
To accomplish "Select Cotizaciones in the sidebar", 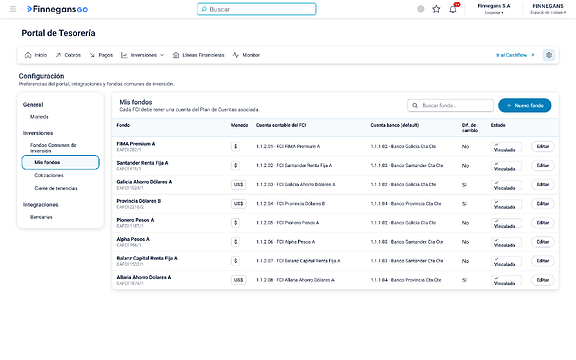I will click(x=49, y=176).
